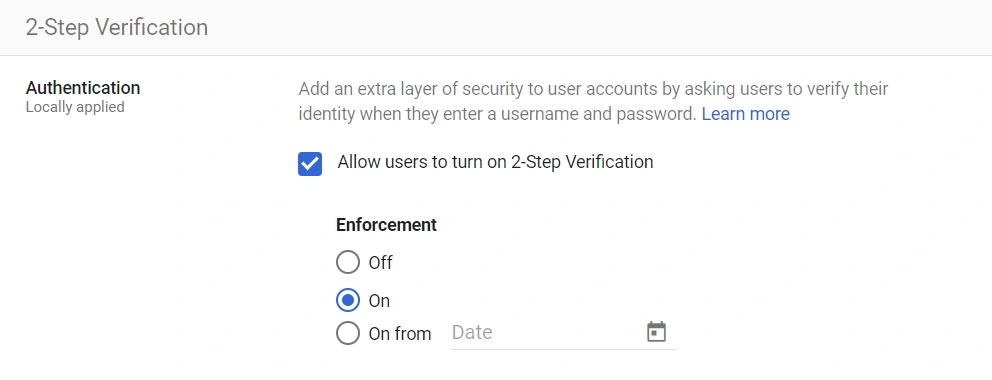Open the calendar date picker icon

(656, 332)
